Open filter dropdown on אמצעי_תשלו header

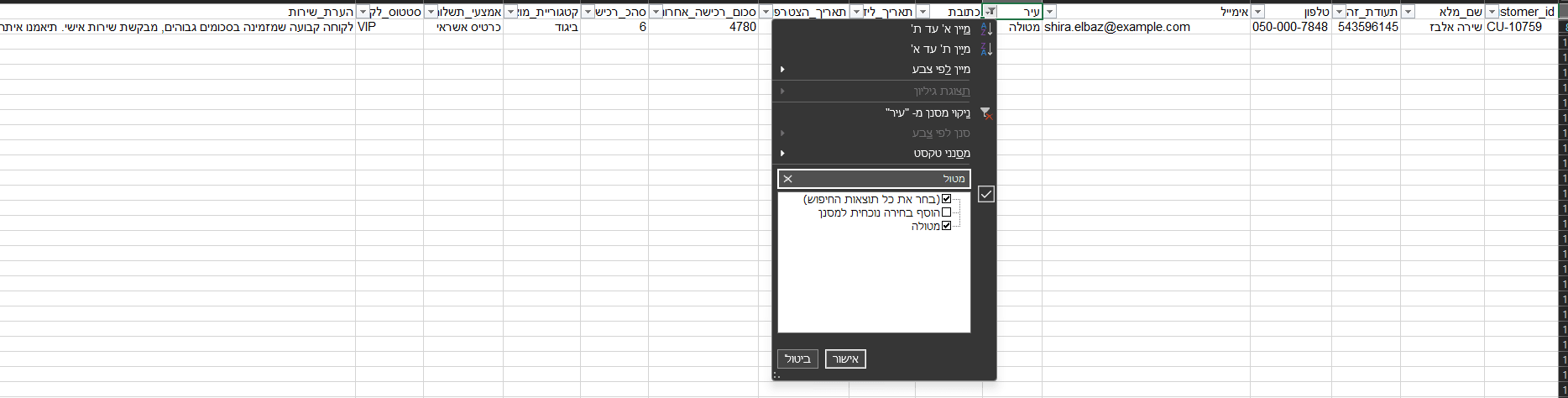click(x=431, y=12)
